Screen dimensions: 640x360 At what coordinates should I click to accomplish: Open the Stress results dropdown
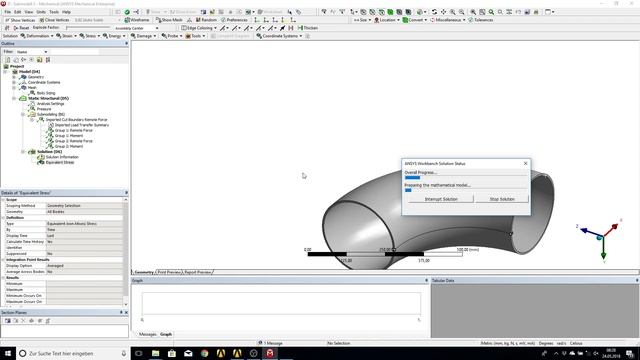[x=90, y=36]
